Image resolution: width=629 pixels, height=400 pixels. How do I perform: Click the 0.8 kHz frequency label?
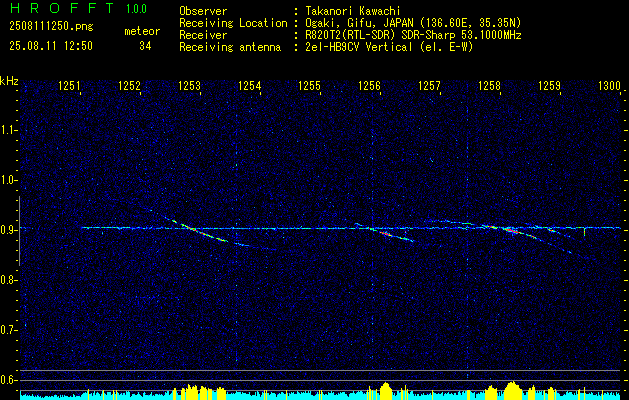point(7,280)
